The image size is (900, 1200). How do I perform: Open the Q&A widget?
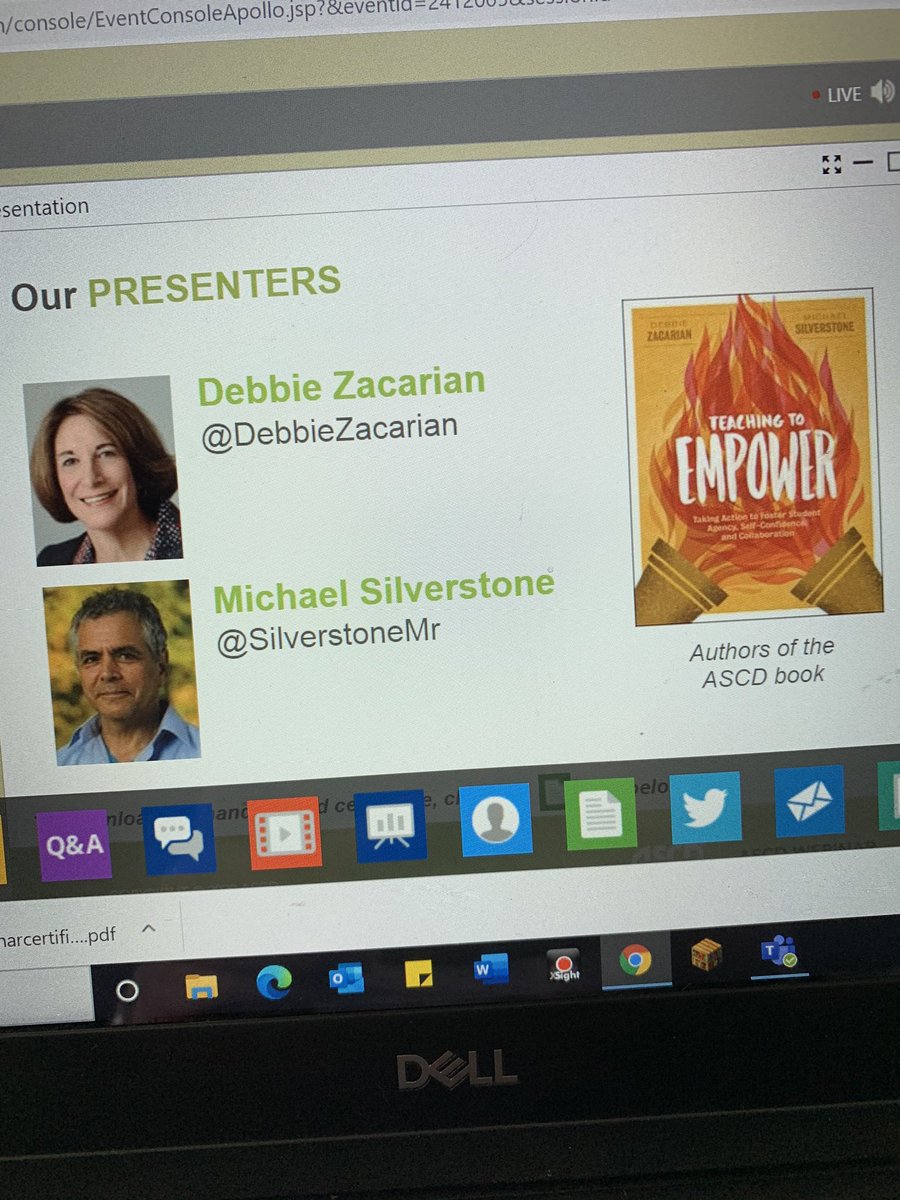coord(74,845)
